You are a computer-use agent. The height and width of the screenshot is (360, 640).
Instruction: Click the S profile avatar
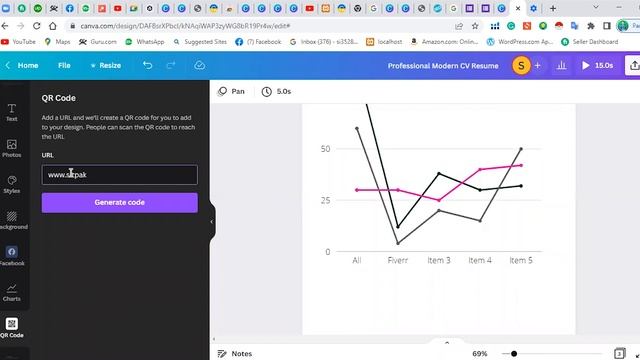tap(521, 65)
